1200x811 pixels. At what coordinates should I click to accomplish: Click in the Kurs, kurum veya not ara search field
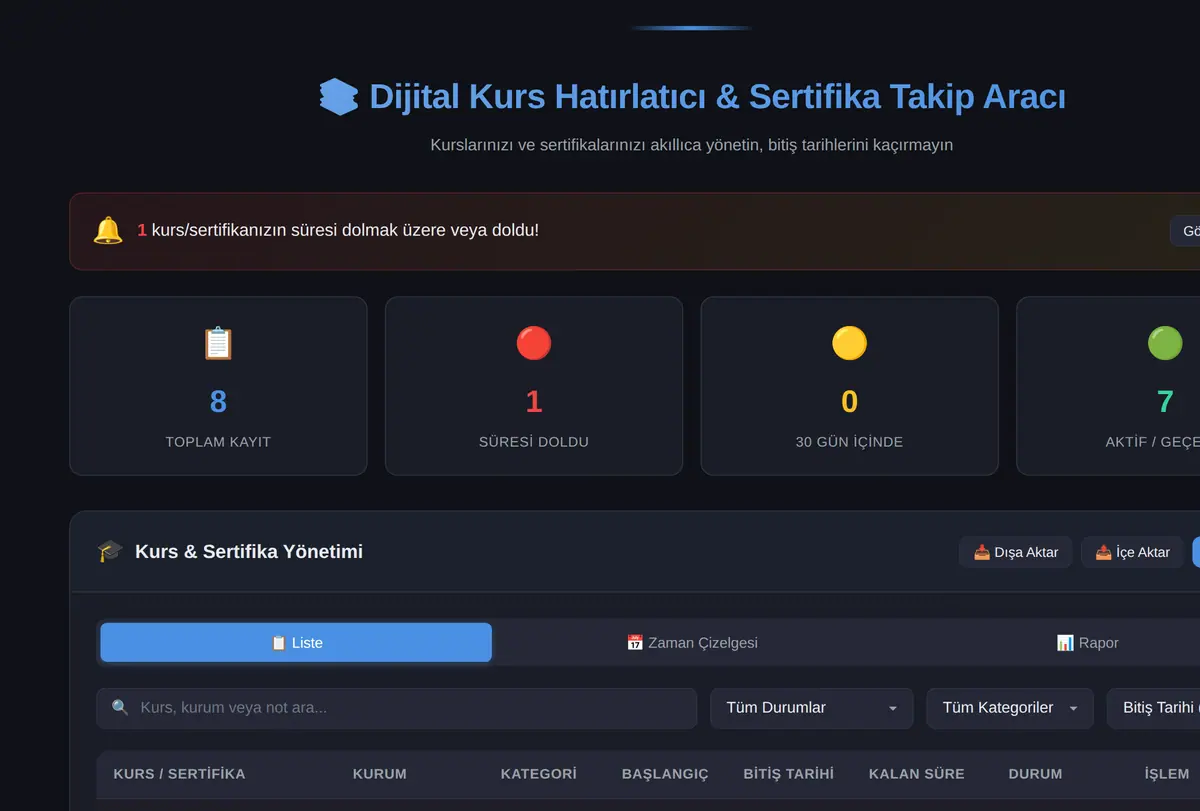point(397,708)
